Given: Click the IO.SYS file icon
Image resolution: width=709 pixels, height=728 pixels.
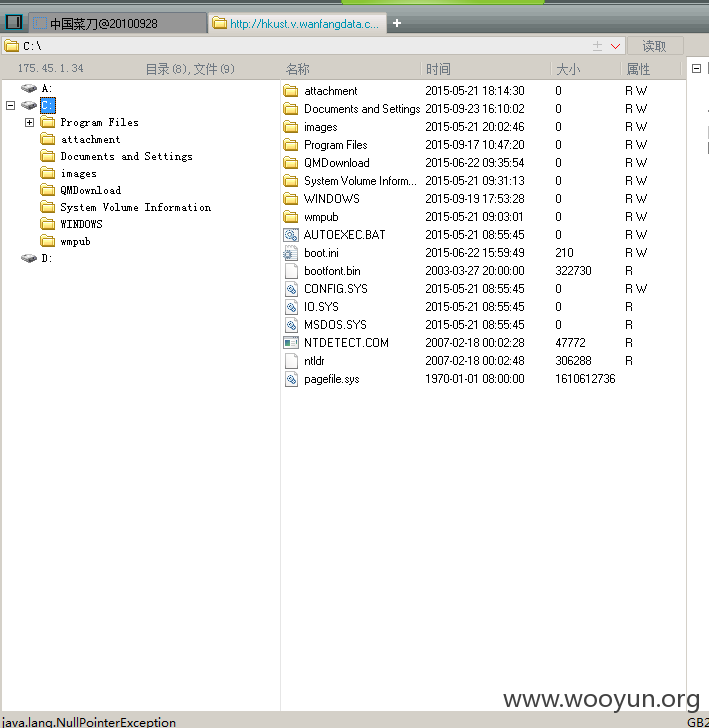Looking at the screenshot, I should click(x=291, y=307).
